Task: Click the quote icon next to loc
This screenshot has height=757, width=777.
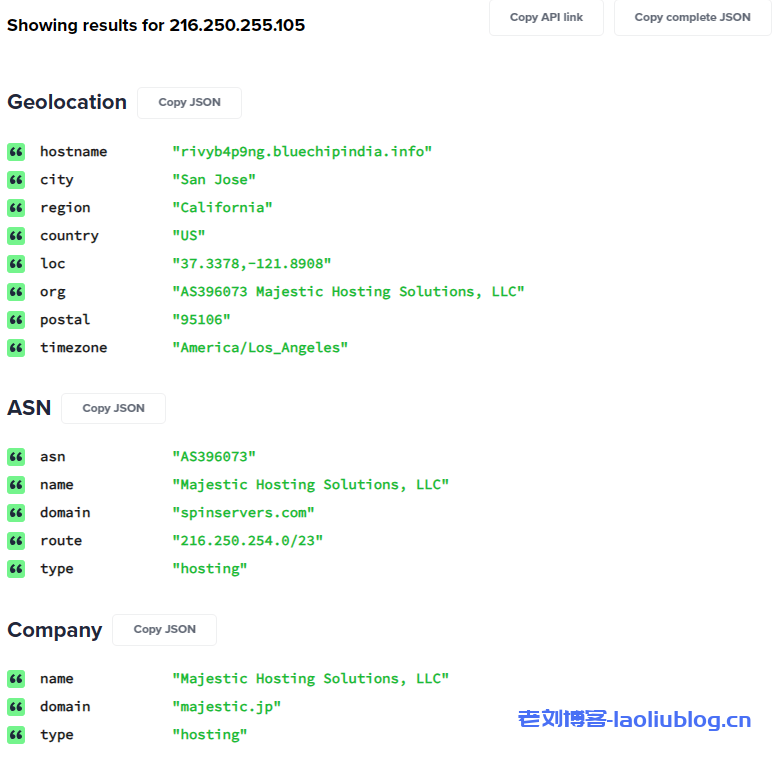Action: [x=16, y=264]
